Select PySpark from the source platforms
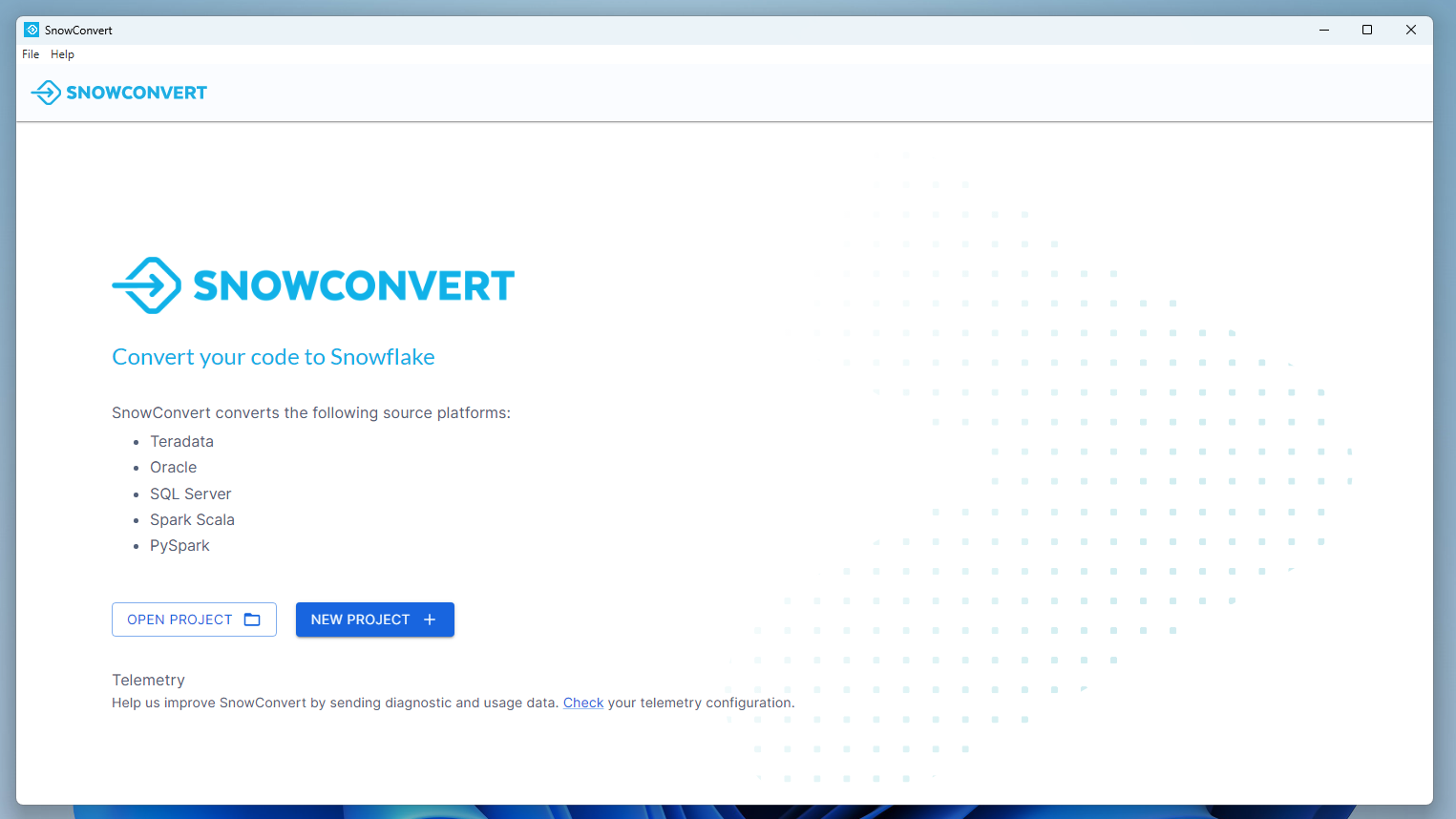The width and height of the screenshot is (1456, 819). pyautogui.click(x=179, y=545)
